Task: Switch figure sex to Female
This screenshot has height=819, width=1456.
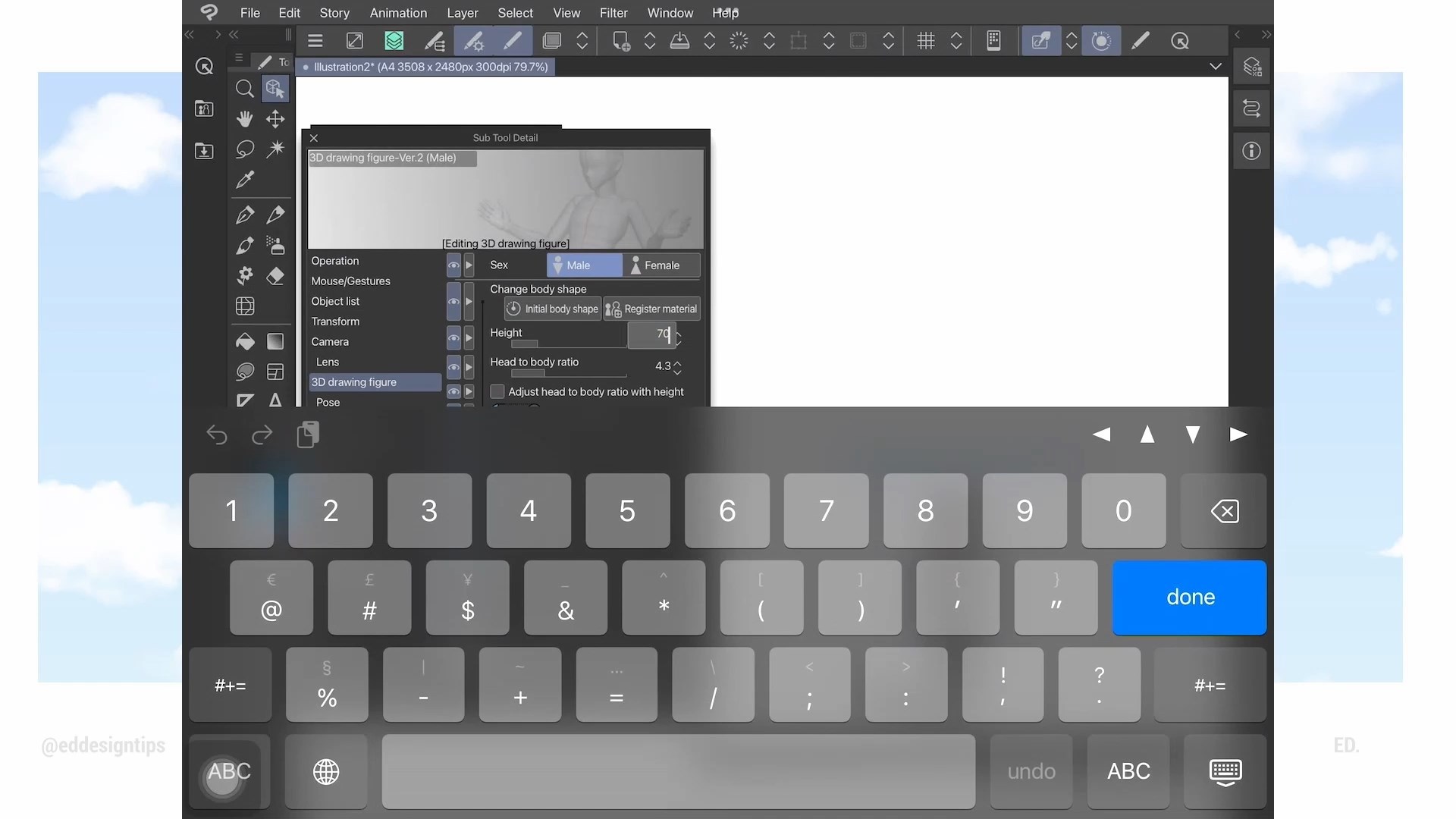Action: (x=661, y=265)
